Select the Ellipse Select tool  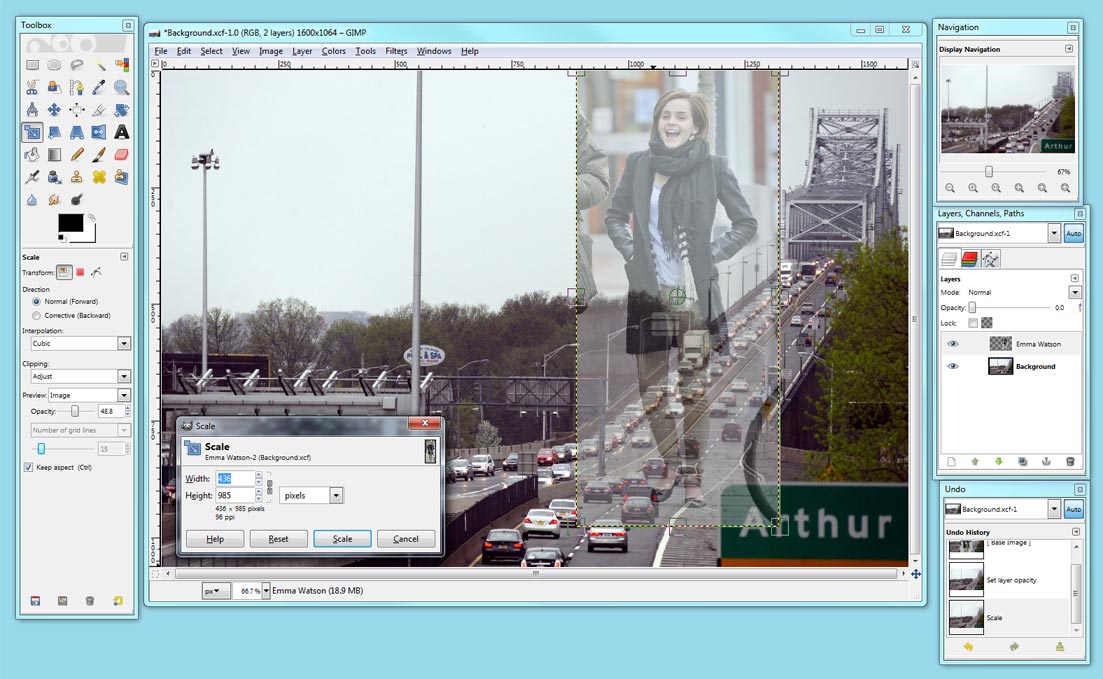tap(54, 65)
